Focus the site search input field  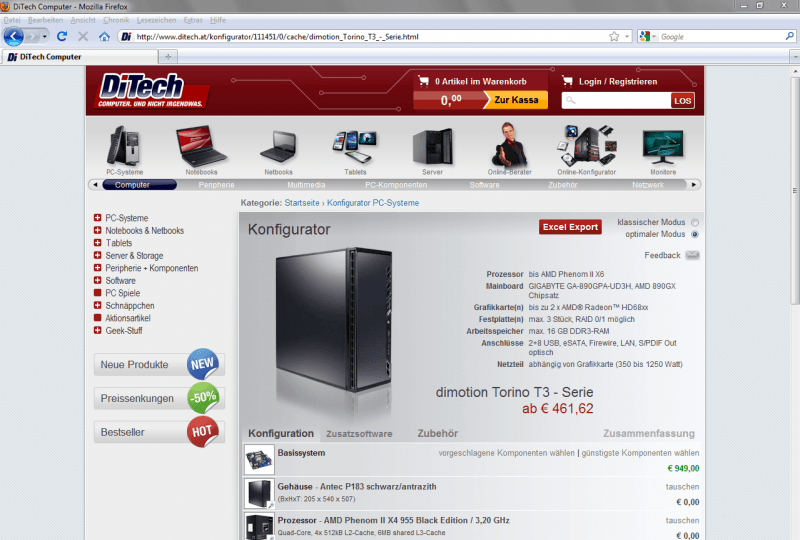click(616, 101)
